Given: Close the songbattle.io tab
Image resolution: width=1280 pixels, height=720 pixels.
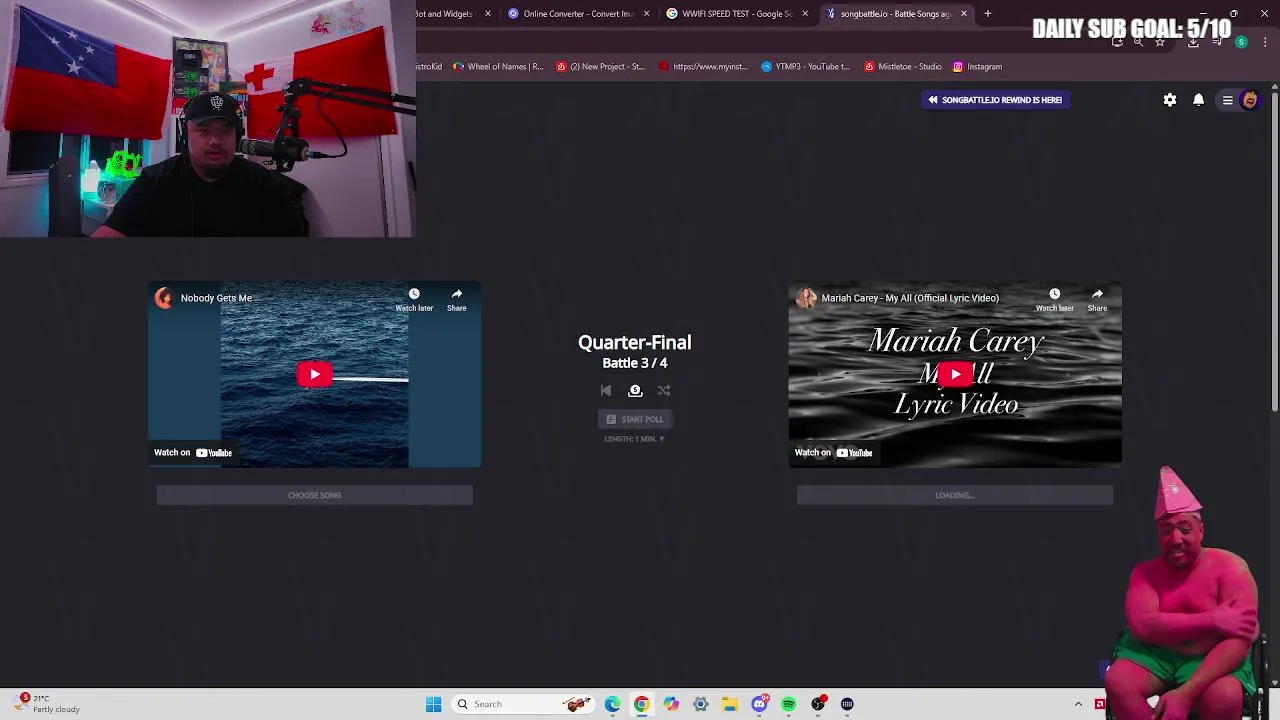Looking at the screenshot, I should click(x=964, y=14).
